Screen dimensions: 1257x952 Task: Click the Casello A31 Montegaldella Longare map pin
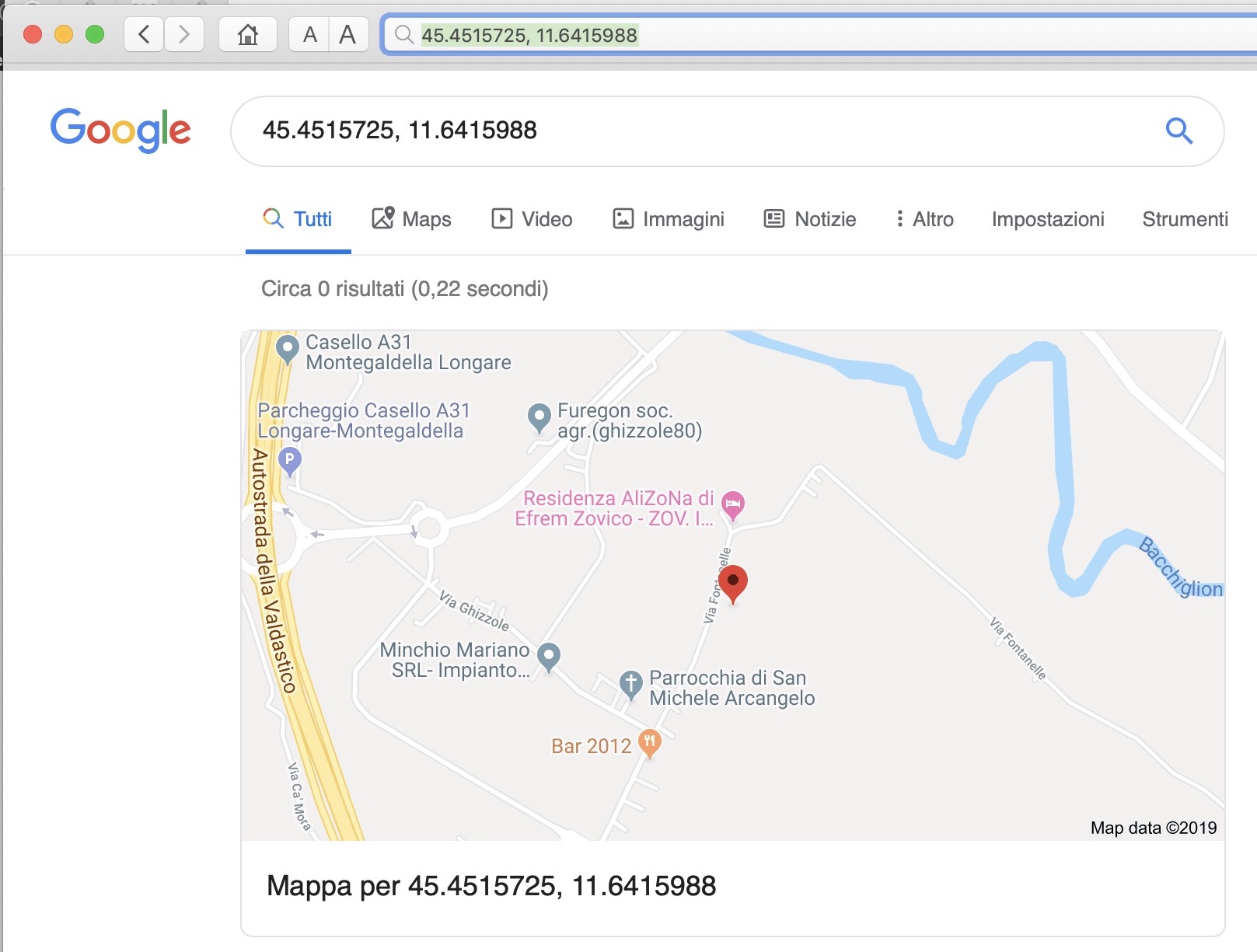click(288, 350)
